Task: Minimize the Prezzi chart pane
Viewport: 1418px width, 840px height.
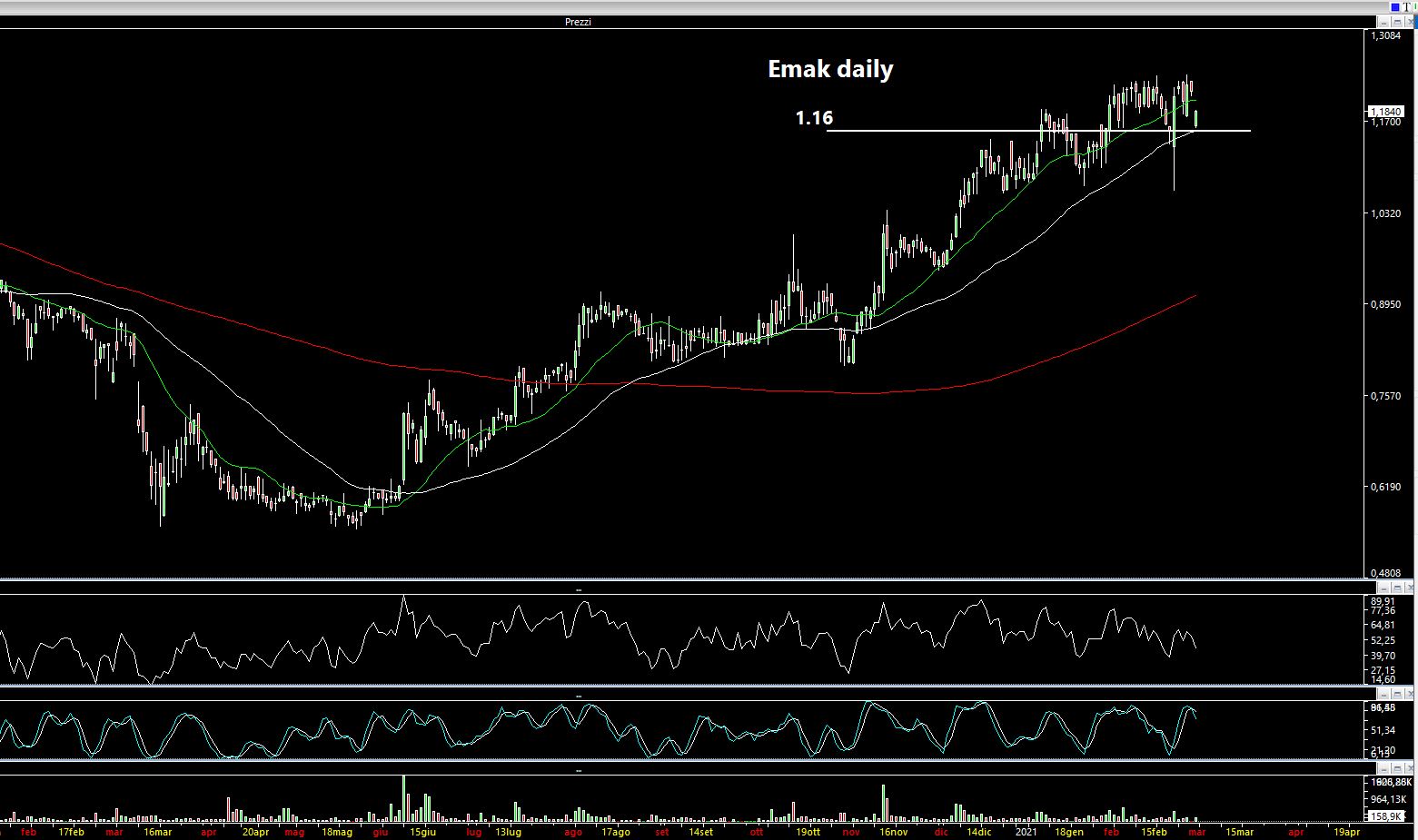Action: point(1383,22)
